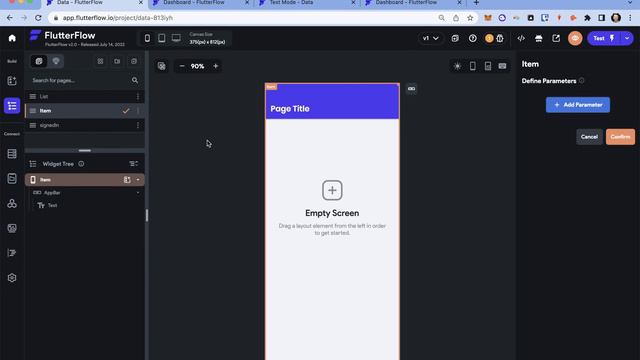Viewport: 640px width, 360px height.
Task: Collapse the Item tree node arrow
Action: [138, 180]
